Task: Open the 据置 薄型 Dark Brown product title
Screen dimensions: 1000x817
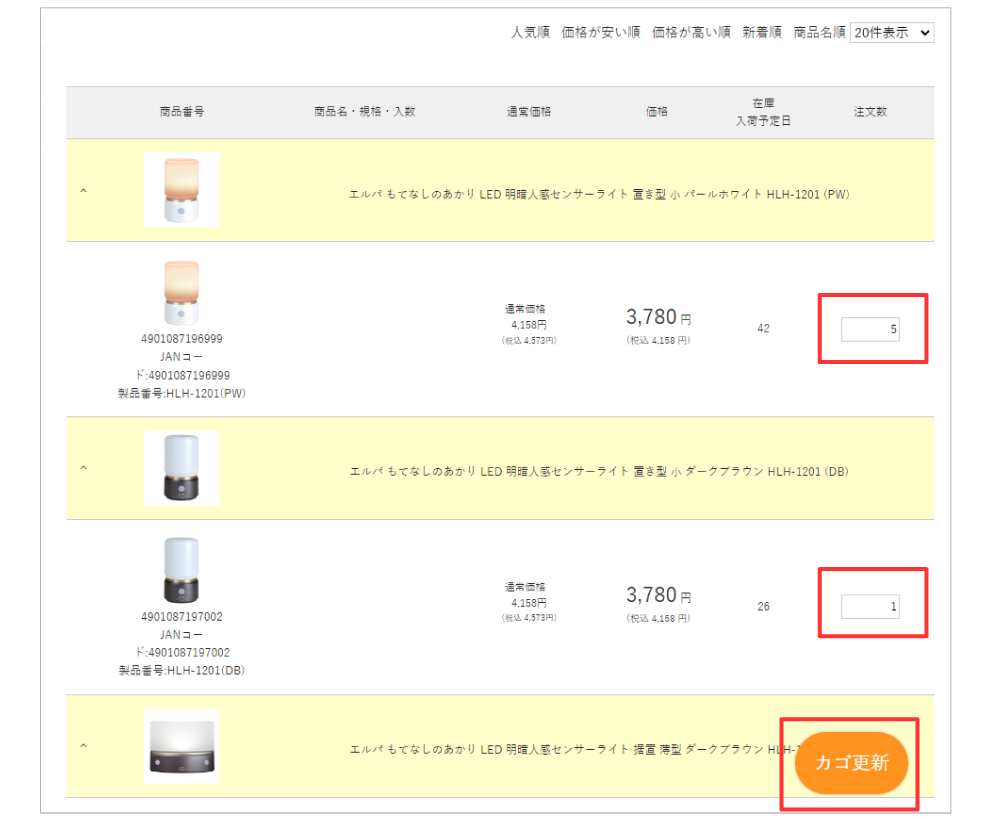Action: (x=570, y=749)
